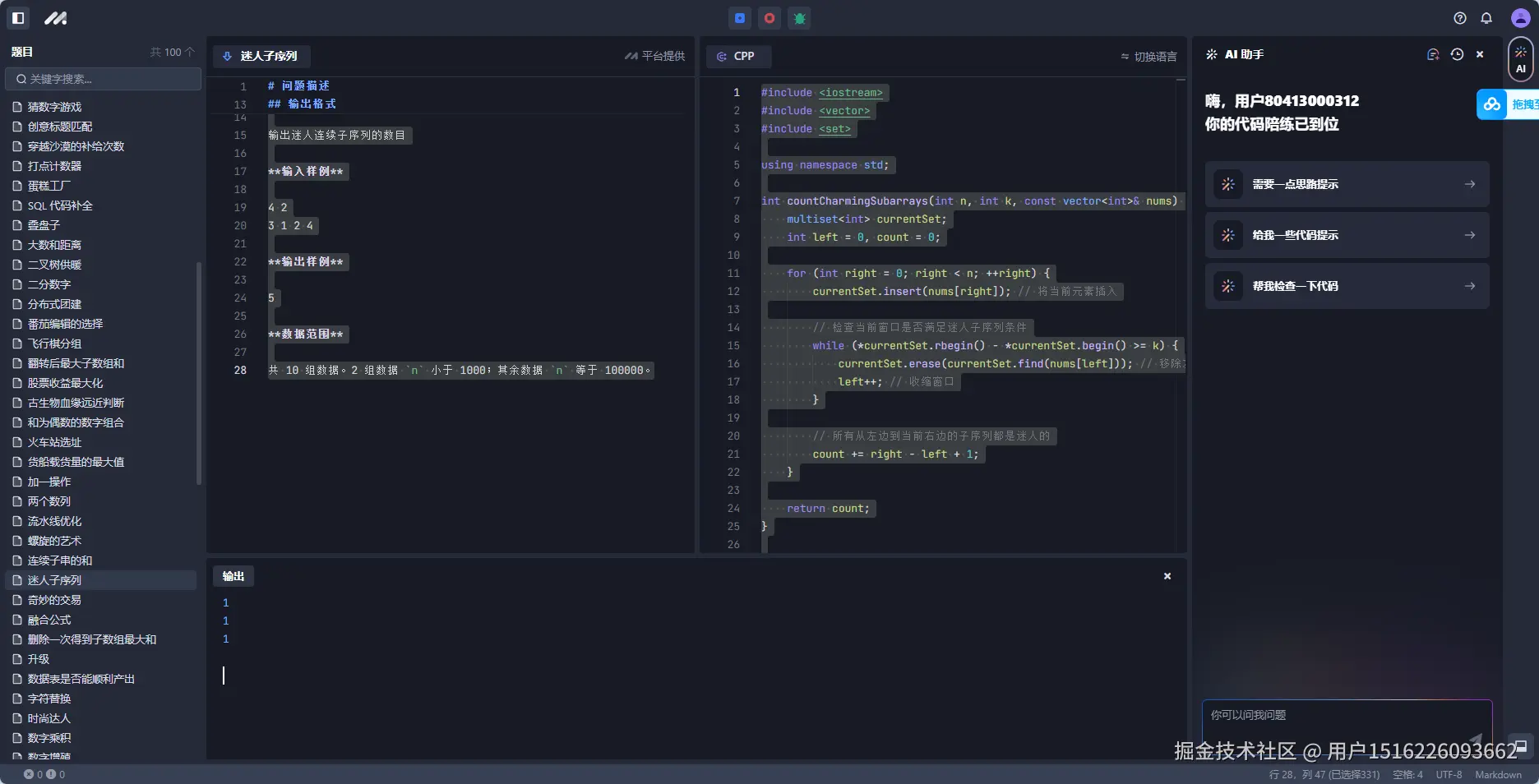Open the 切换语言 language switcher
The height and width of the screenshot is (784, 1539).
1148,56
